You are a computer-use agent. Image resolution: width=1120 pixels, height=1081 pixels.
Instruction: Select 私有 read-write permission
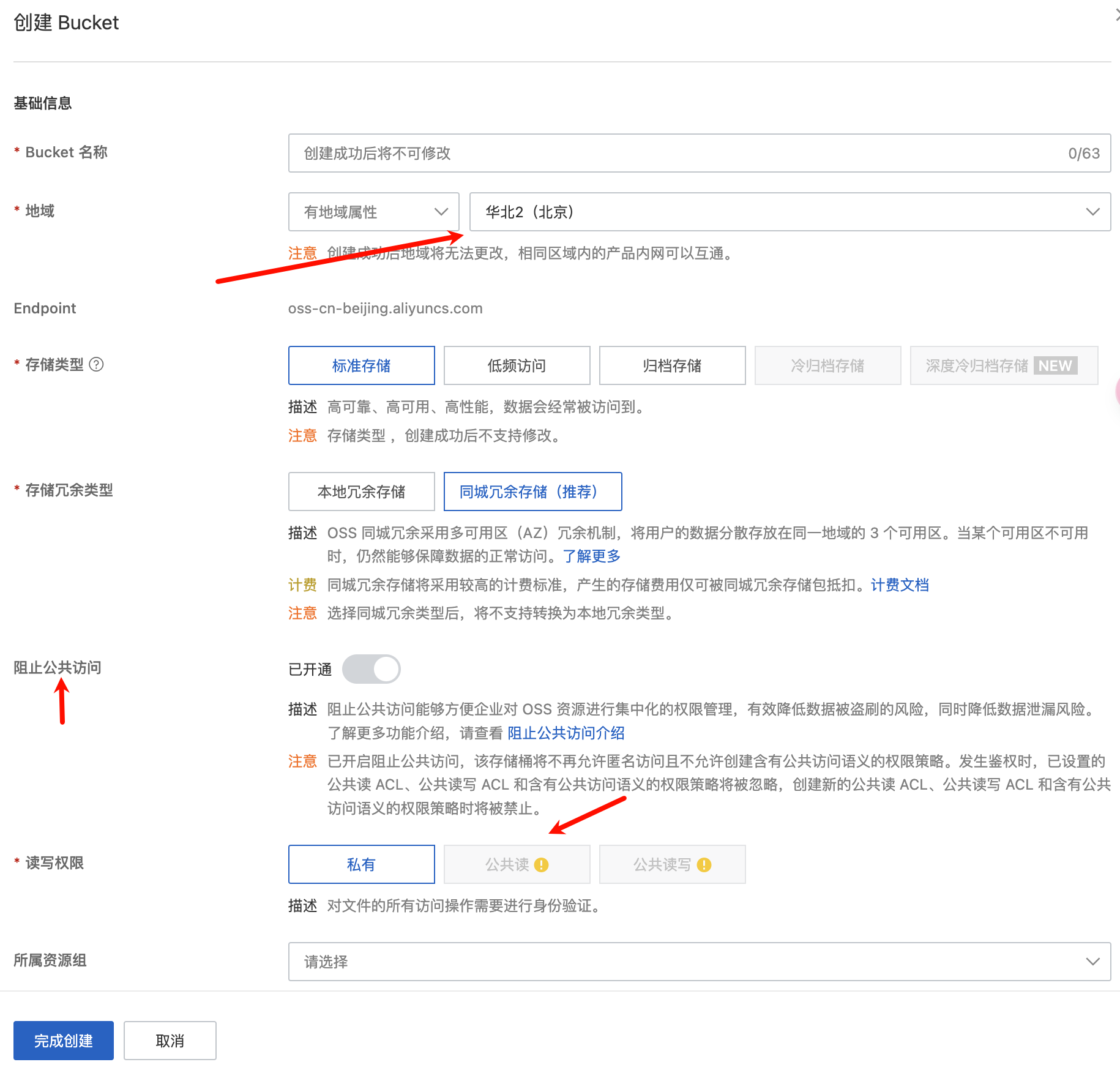click(x=361, y=864)
